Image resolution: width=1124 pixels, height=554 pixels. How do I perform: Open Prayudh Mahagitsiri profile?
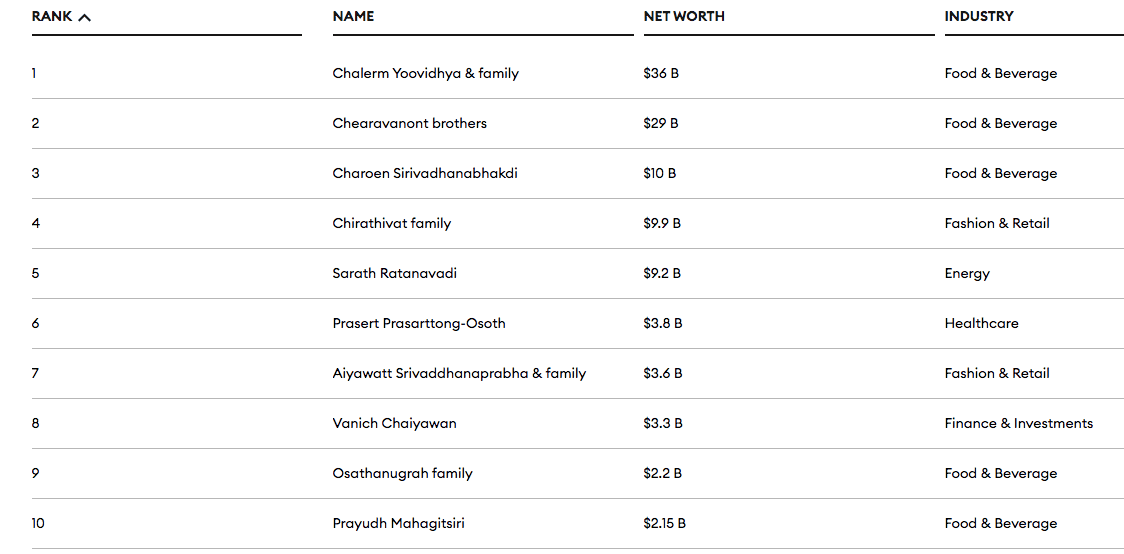coord(399,524)
